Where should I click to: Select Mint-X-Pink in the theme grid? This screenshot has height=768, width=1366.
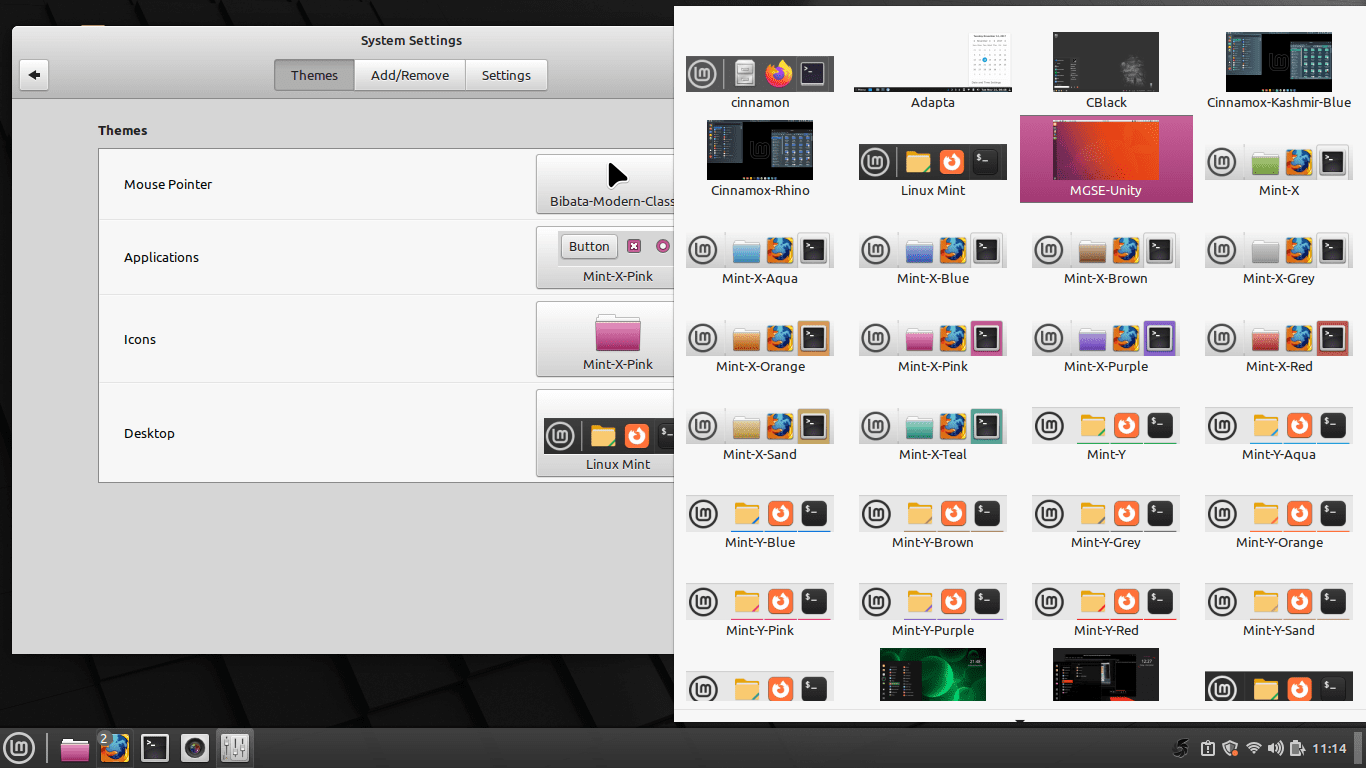(933, 346)
